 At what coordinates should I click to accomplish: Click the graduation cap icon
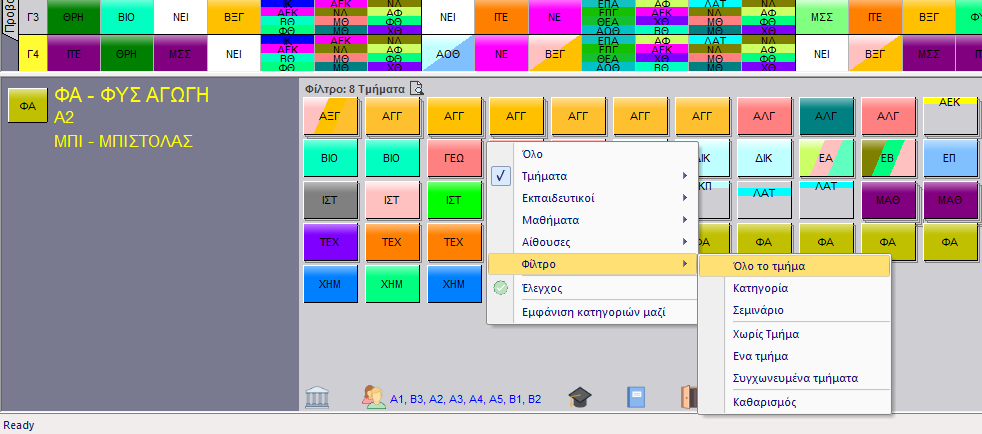point(580,398)
